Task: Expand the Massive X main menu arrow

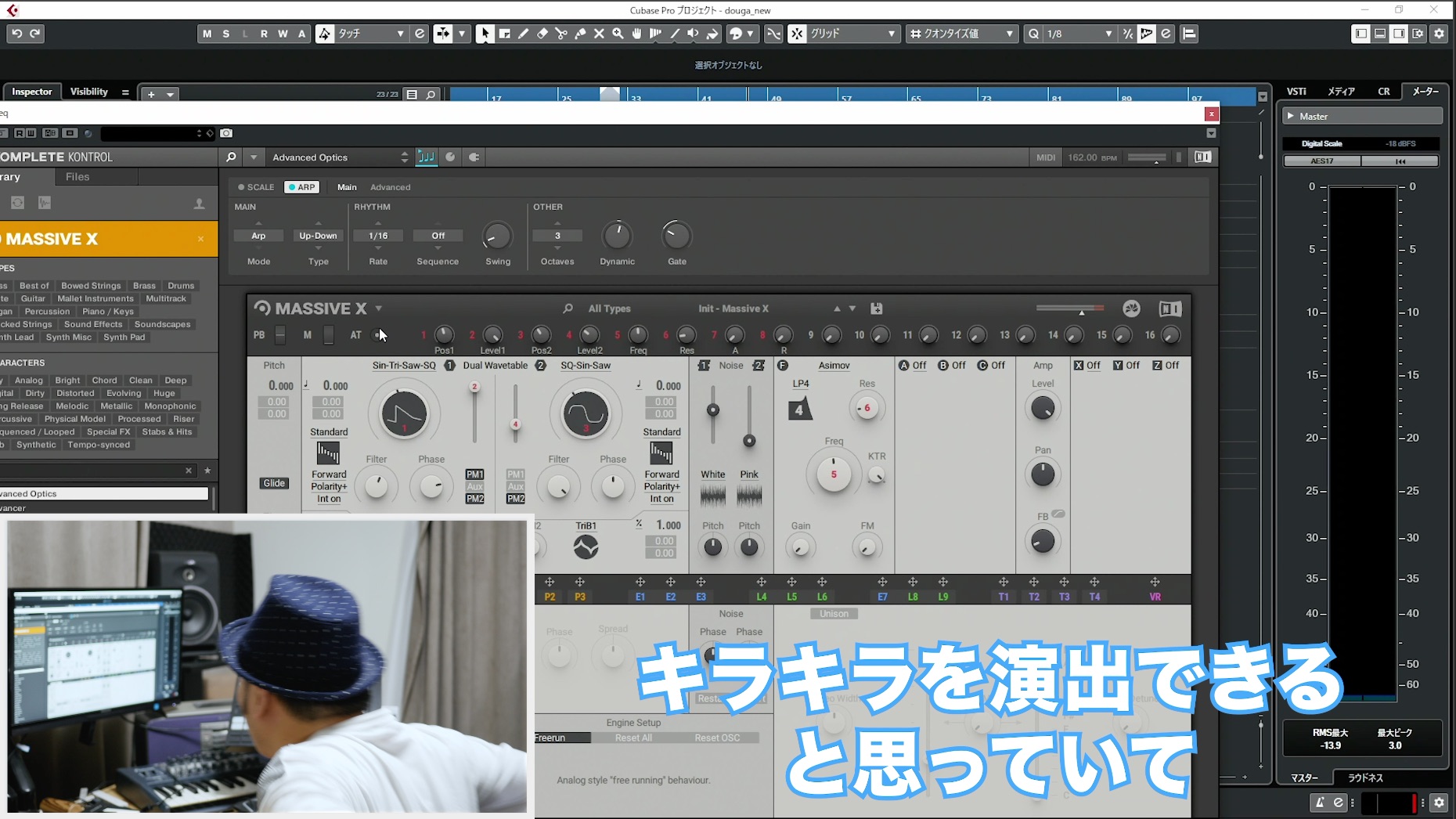Action: point(379,308)
